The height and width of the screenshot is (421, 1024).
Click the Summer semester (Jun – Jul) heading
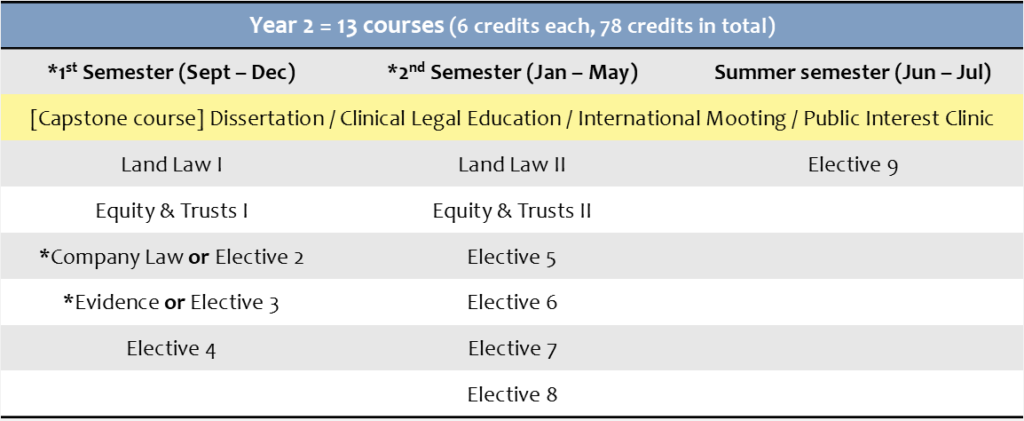(852, 72)
